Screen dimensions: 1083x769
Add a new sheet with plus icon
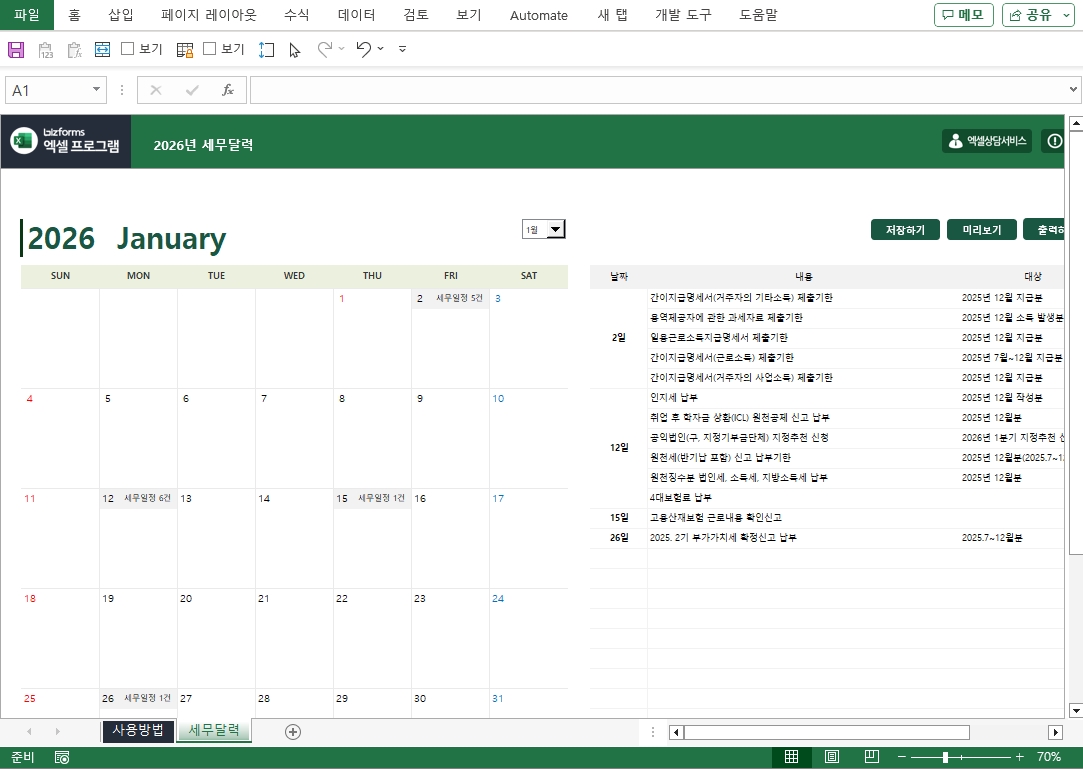tap(293, 731)
